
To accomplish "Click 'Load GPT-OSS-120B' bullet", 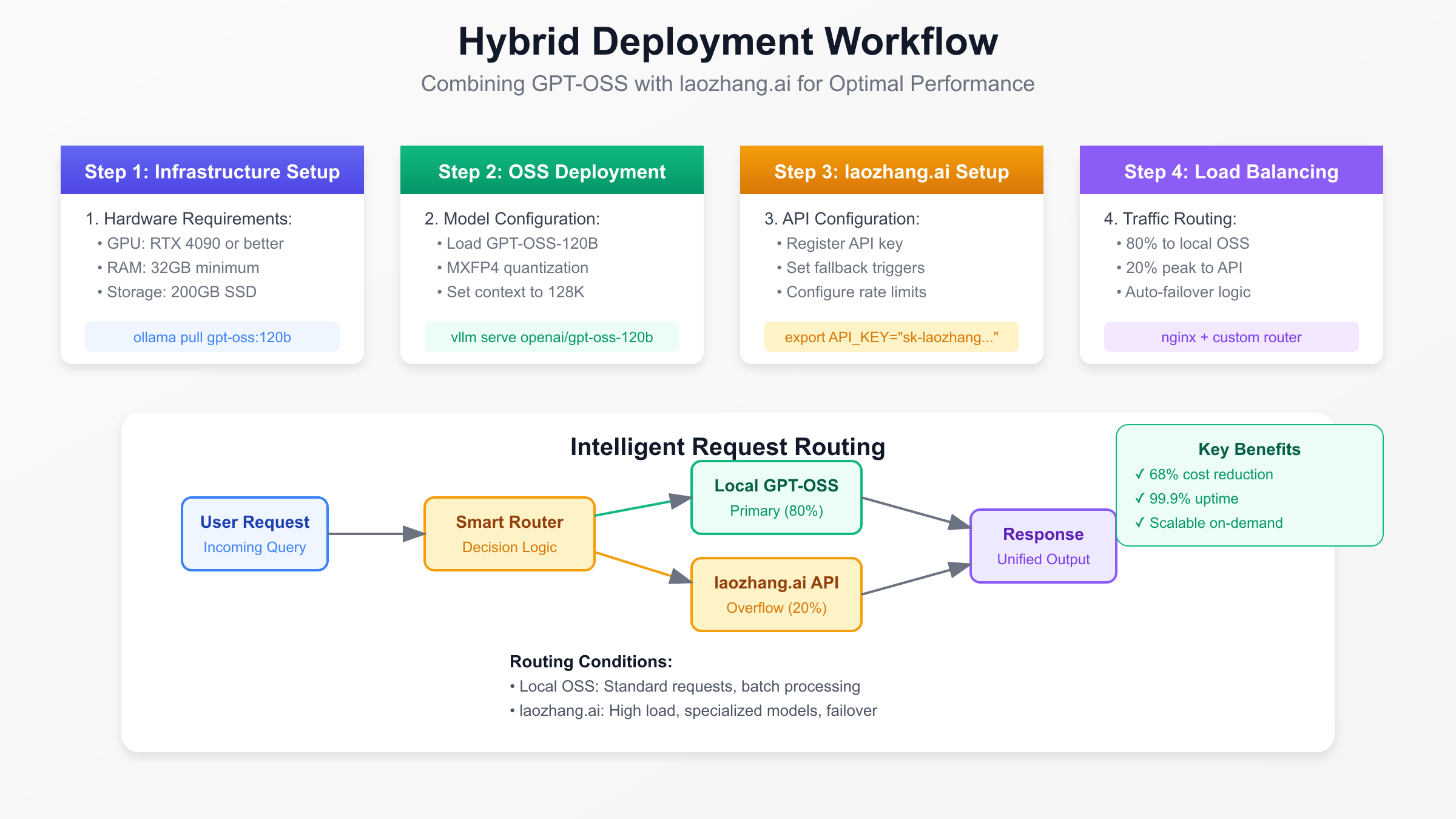I will [517, 243].
